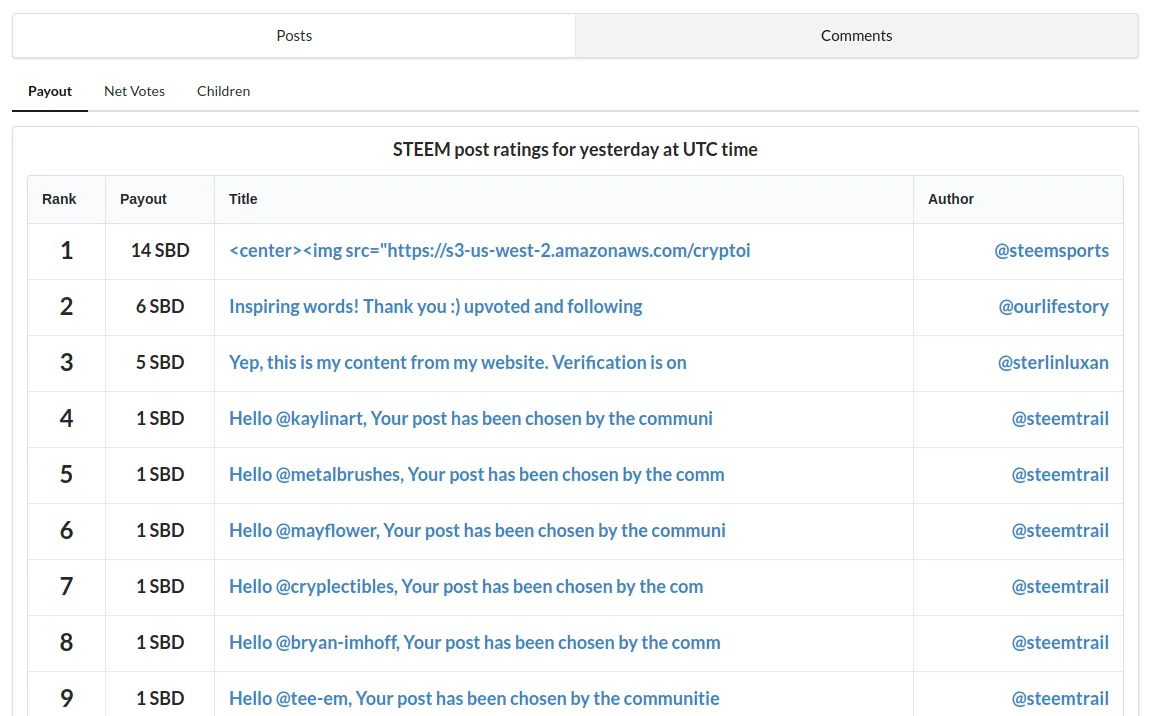Click the rank number 2 cell
This screenshot has width=1156, height=716.
coord(66,307)
